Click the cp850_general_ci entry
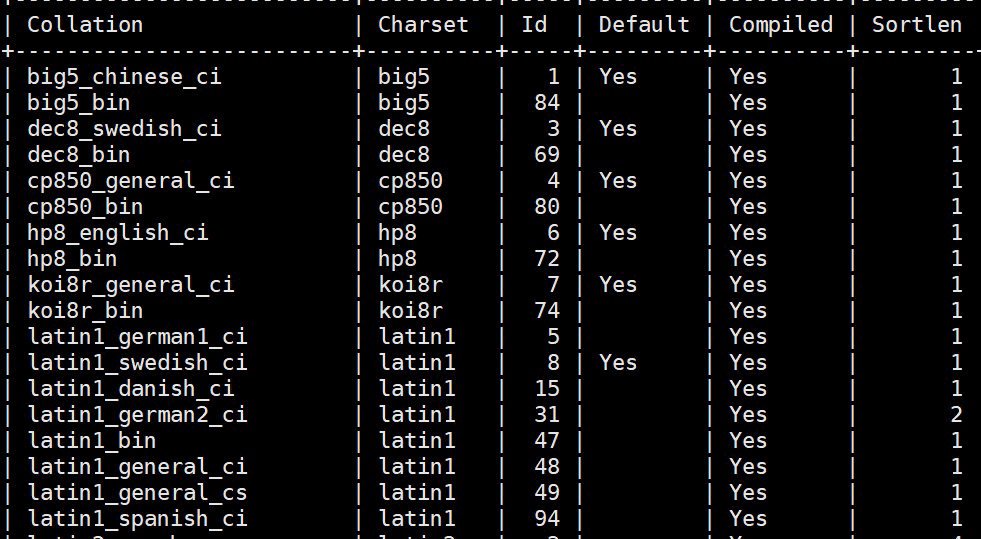Viewport: 981px width, 539px height. click(x=130, y=180)
